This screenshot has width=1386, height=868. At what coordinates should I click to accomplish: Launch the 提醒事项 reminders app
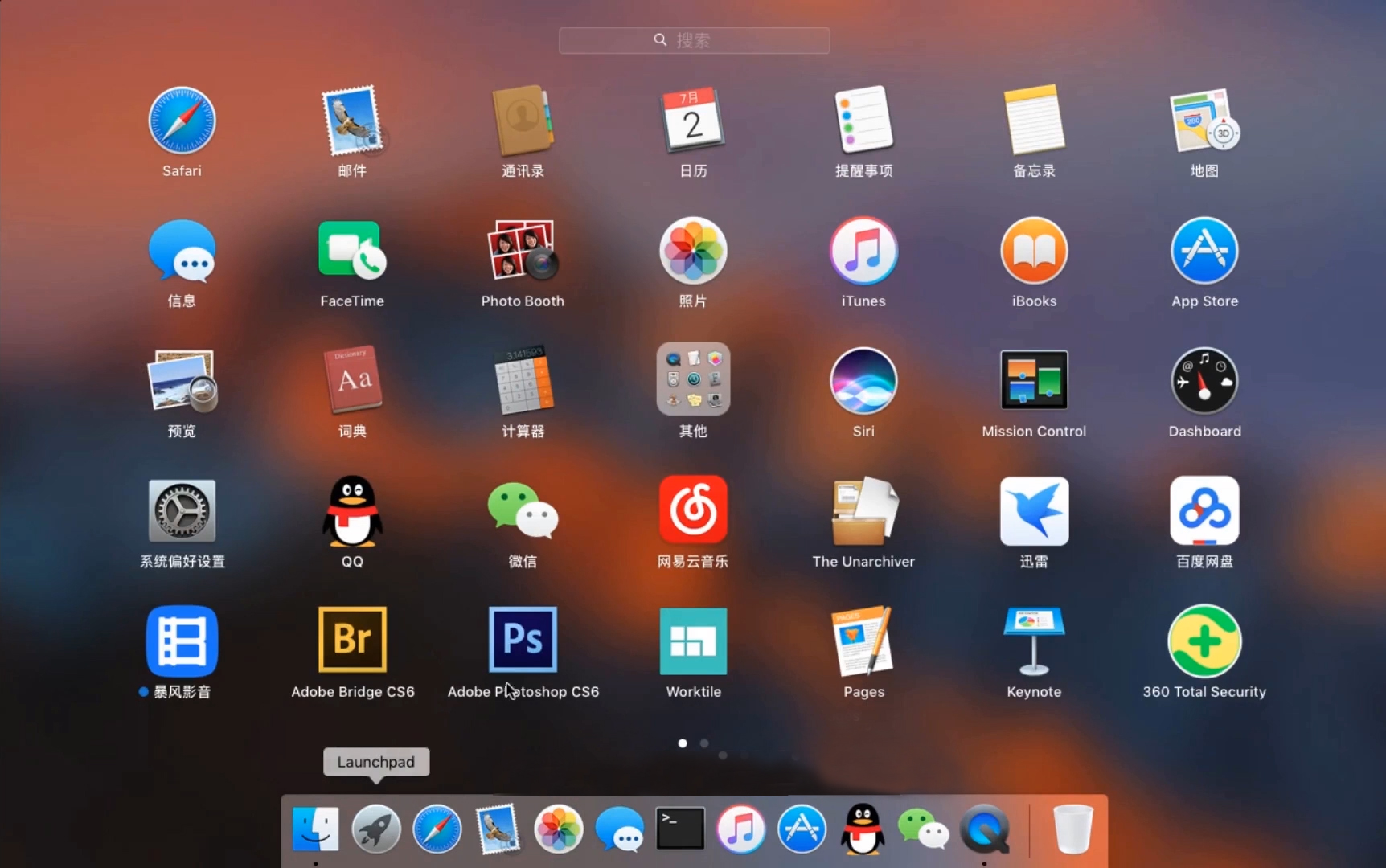click(x=864, y=121)
